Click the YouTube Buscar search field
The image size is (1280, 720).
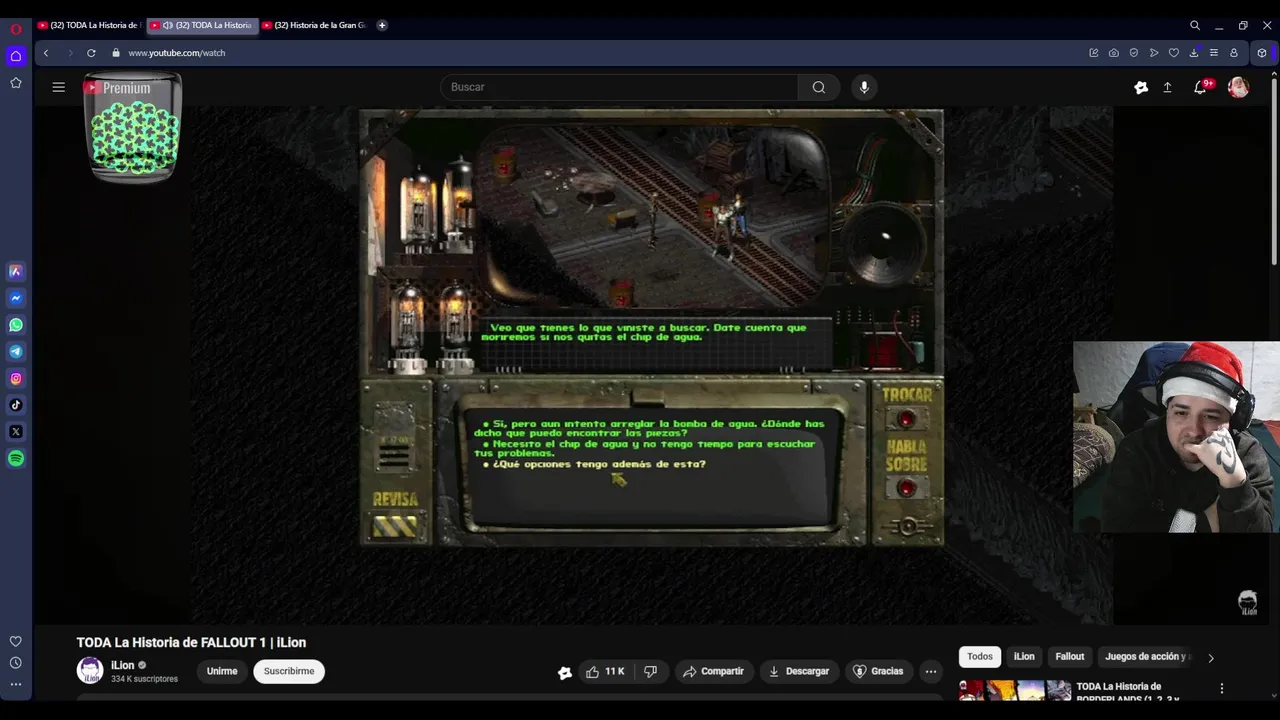click(x=619, y=87)
